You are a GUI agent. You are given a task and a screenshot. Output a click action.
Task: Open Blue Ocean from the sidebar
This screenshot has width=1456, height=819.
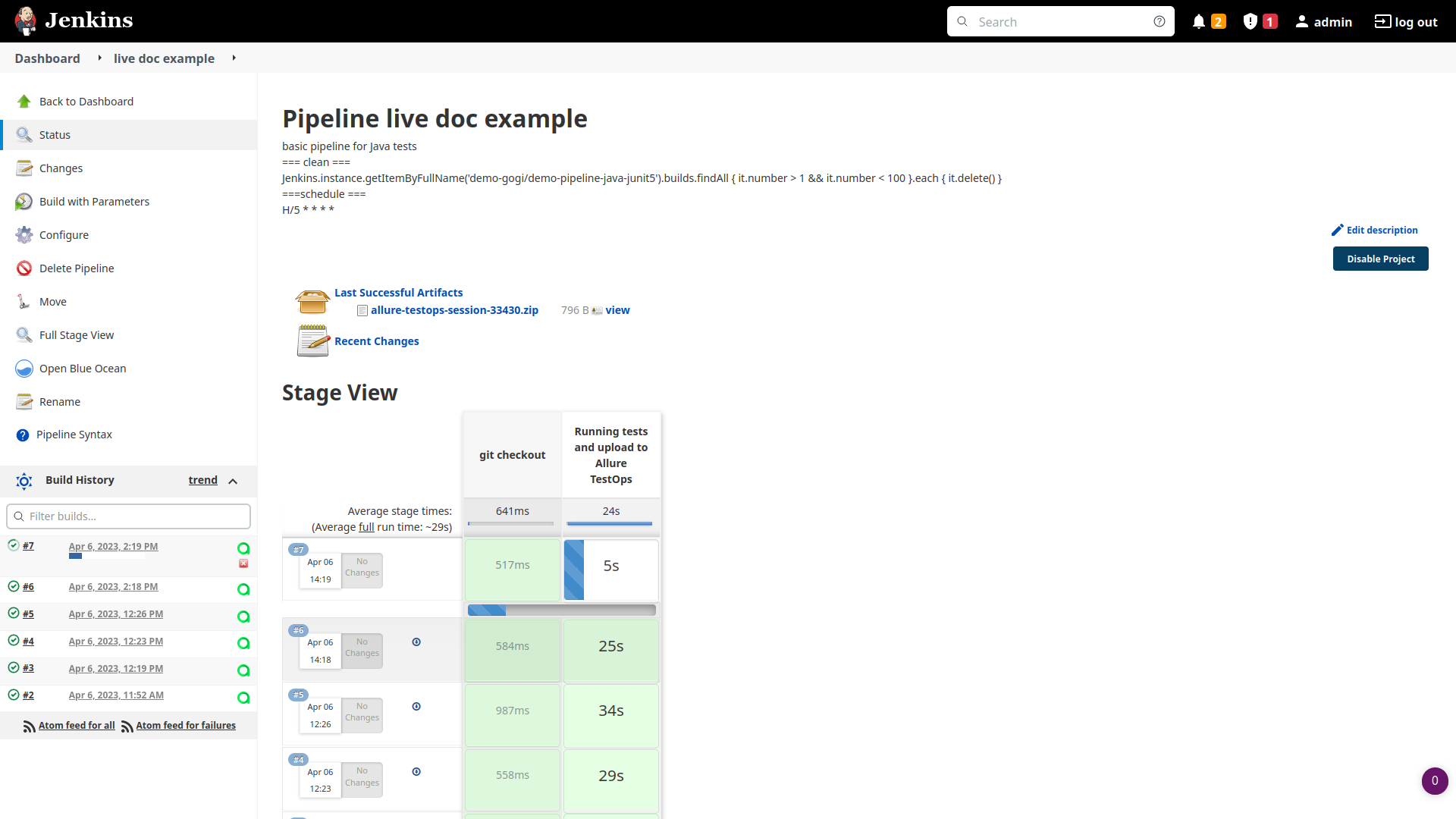point(83,369)
